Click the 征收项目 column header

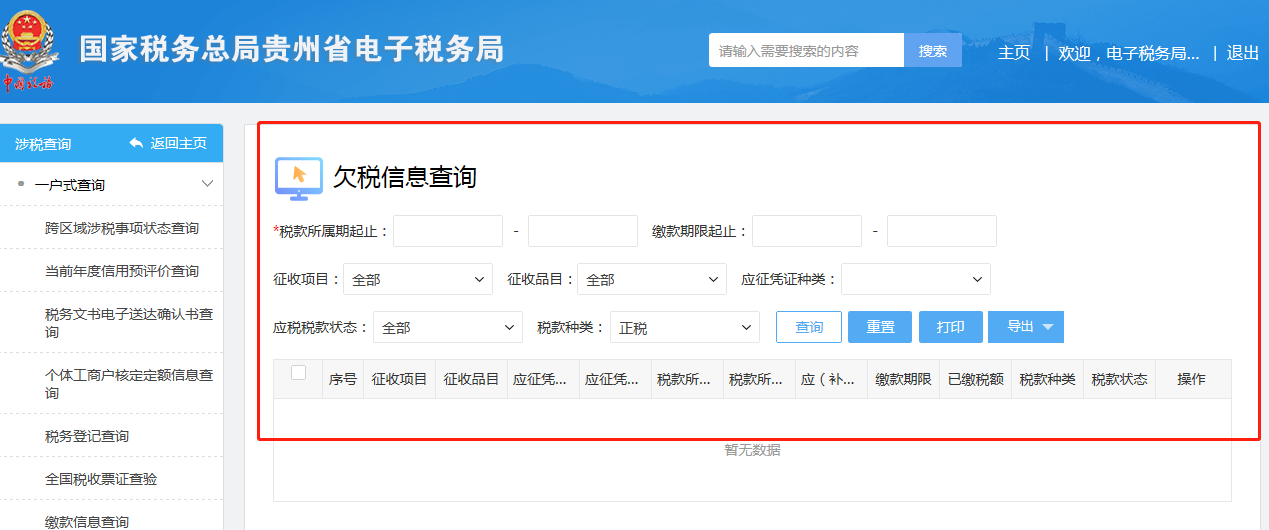tap(400, 380)
